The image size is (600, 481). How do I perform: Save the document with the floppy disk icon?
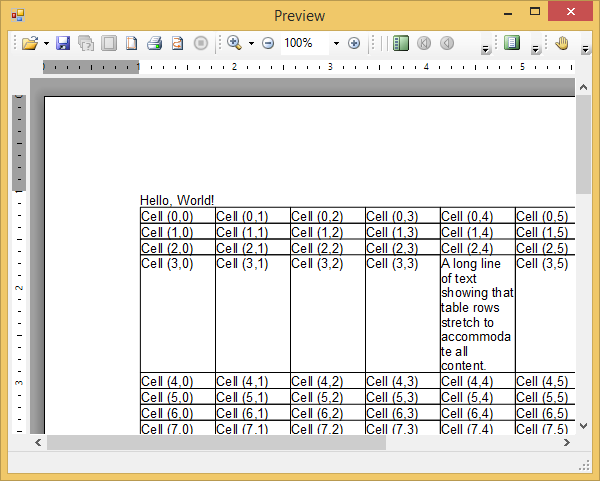point(63,43)
